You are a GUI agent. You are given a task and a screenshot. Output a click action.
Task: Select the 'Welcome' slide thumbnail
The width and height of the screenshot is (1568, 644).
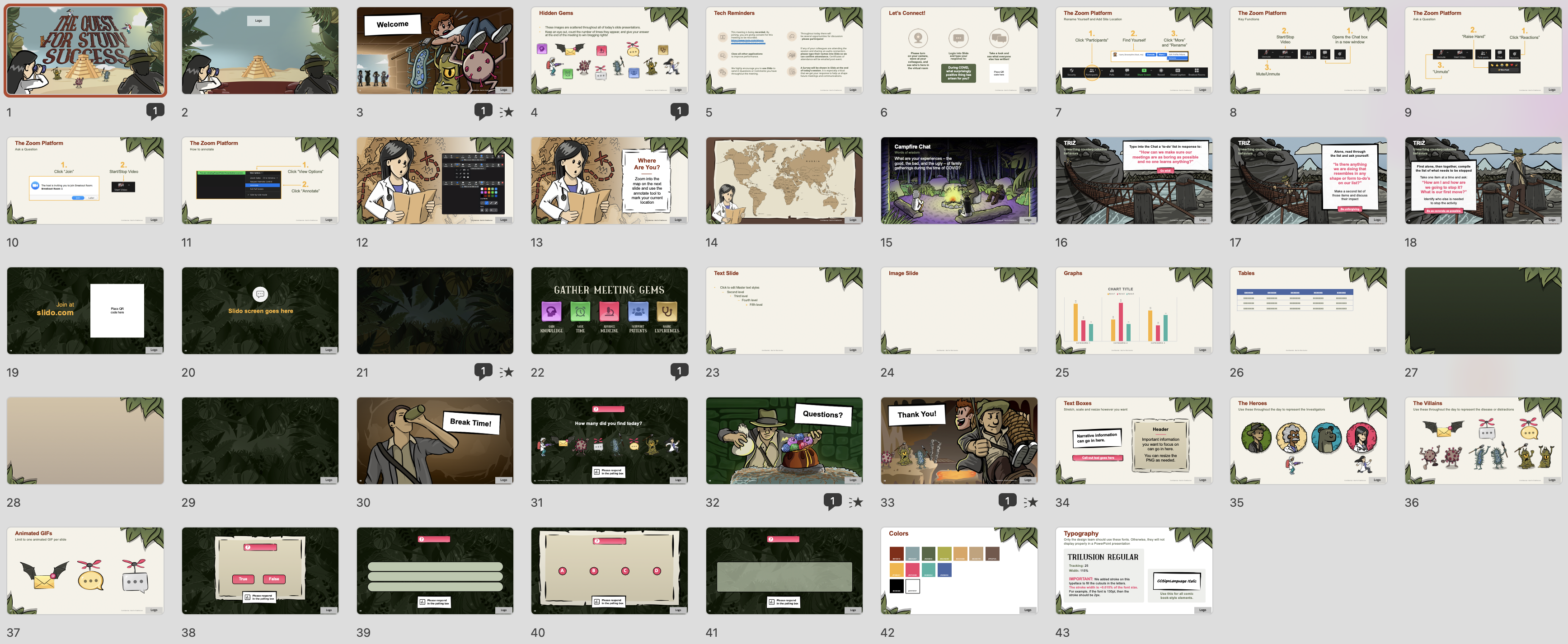435,51
